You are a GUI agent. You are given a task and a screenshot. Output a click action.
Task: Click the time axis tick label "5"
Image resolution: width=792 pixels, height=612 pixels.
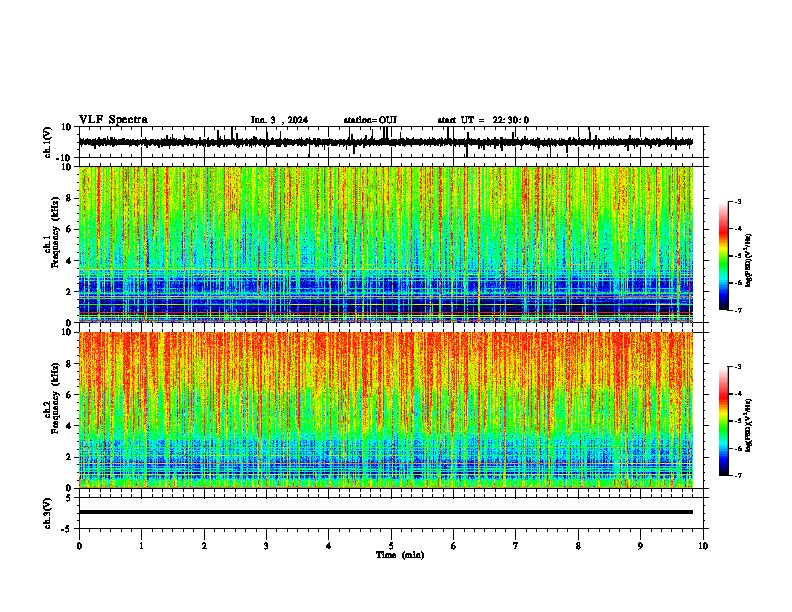pyautogui.click(x=391, y=546)
